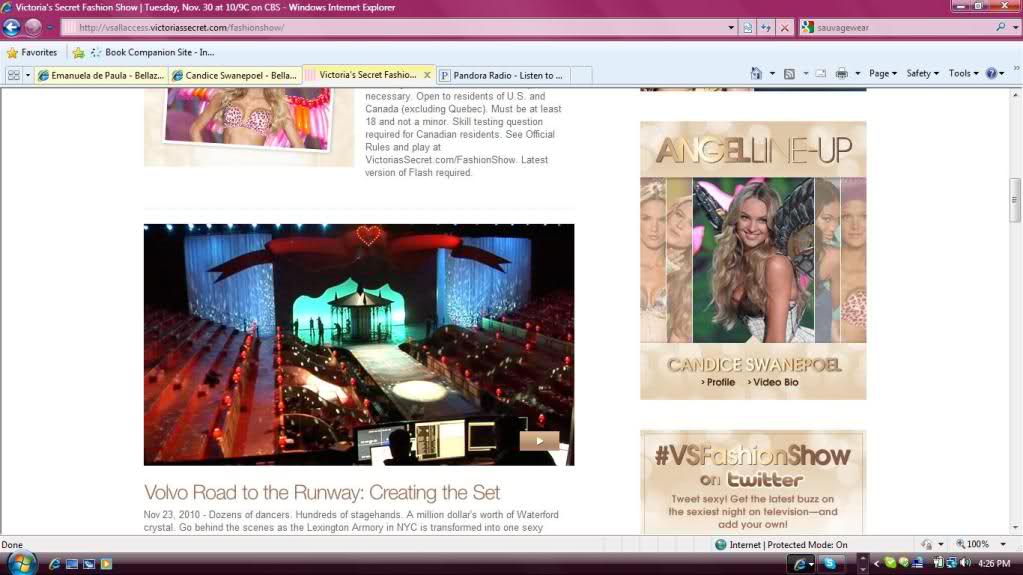Expand the Home button dropdown arrow
This screenshot has height=575, width=1023.
pyautogui.click(x=772, y=74)
